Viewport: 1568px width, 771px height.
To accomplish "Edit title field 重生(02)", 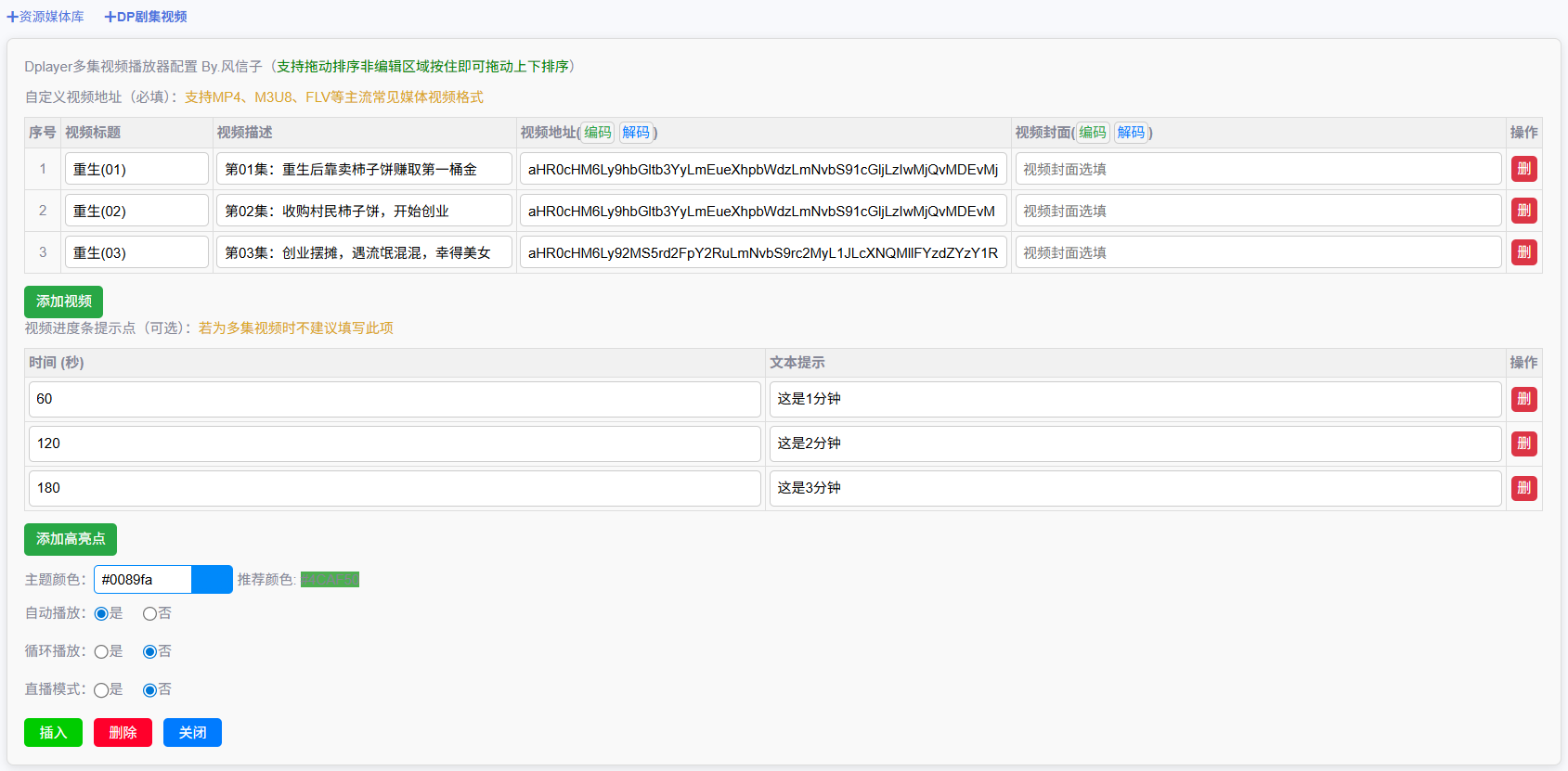I will tap(136, 211).
